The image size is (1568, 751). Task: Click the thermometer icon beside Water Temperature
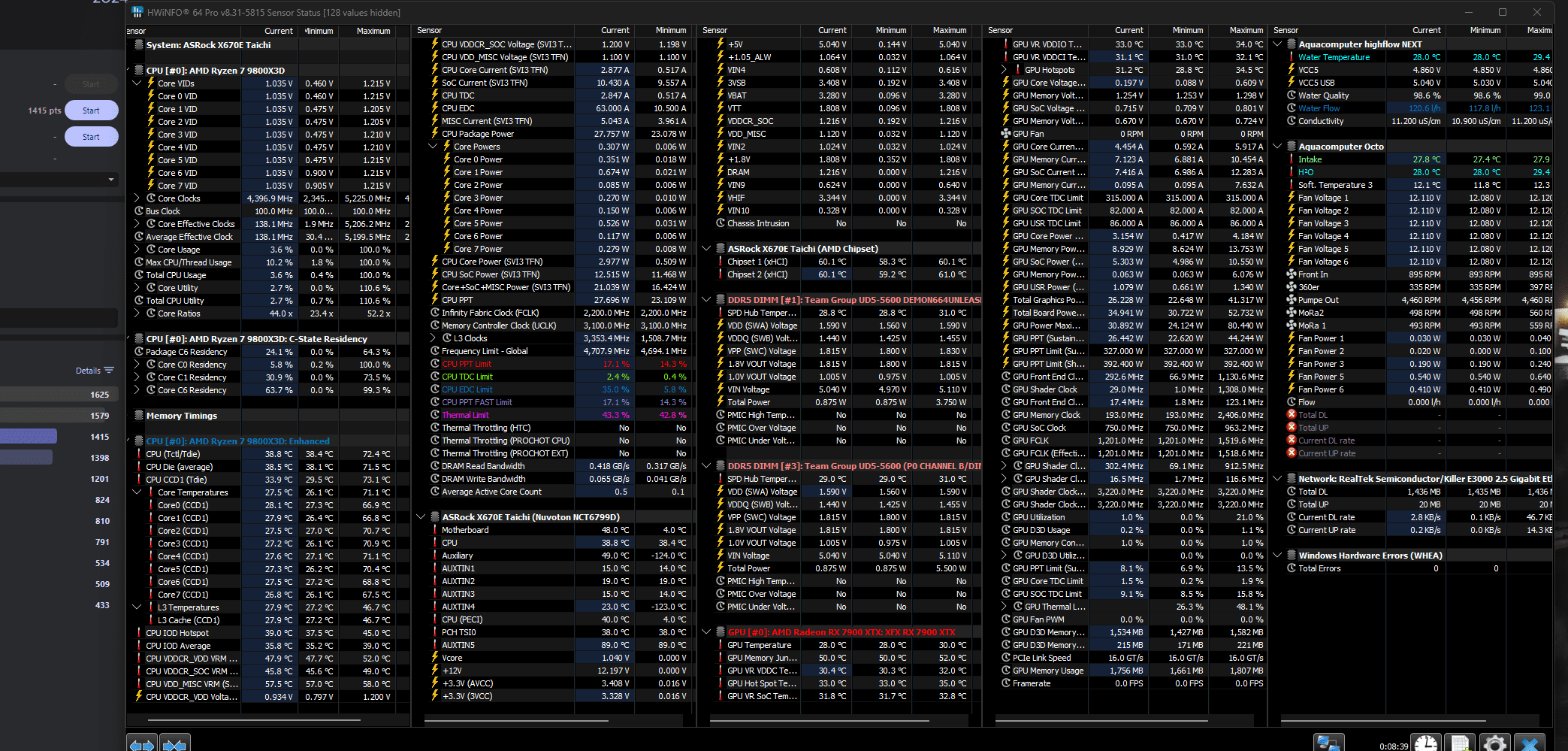pos(1292,57)
